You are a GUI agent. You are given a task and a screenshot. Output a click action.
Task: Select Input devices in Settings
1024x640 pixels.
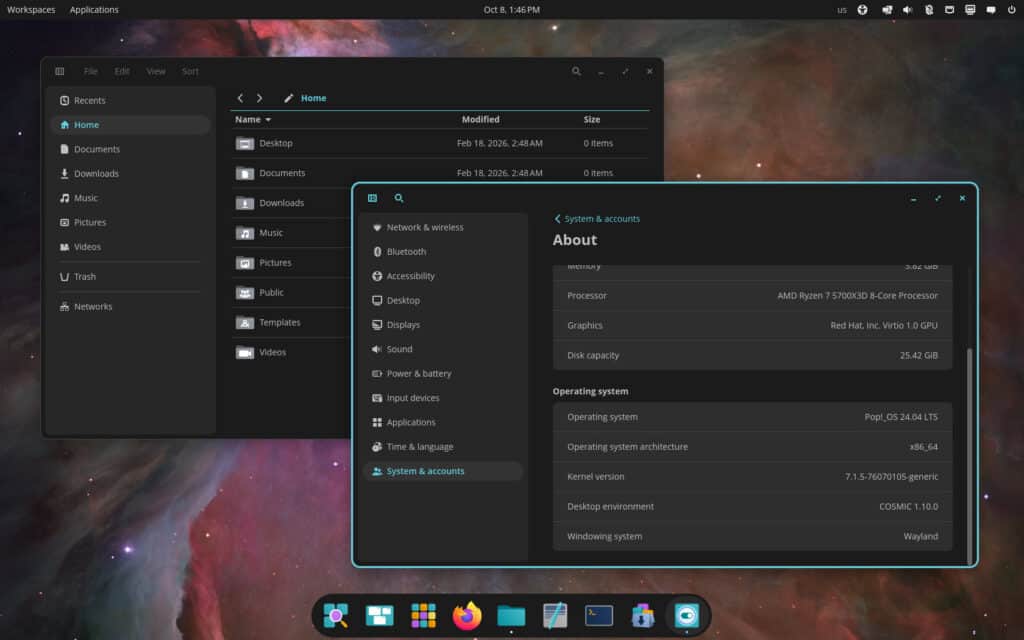[443, 398]
